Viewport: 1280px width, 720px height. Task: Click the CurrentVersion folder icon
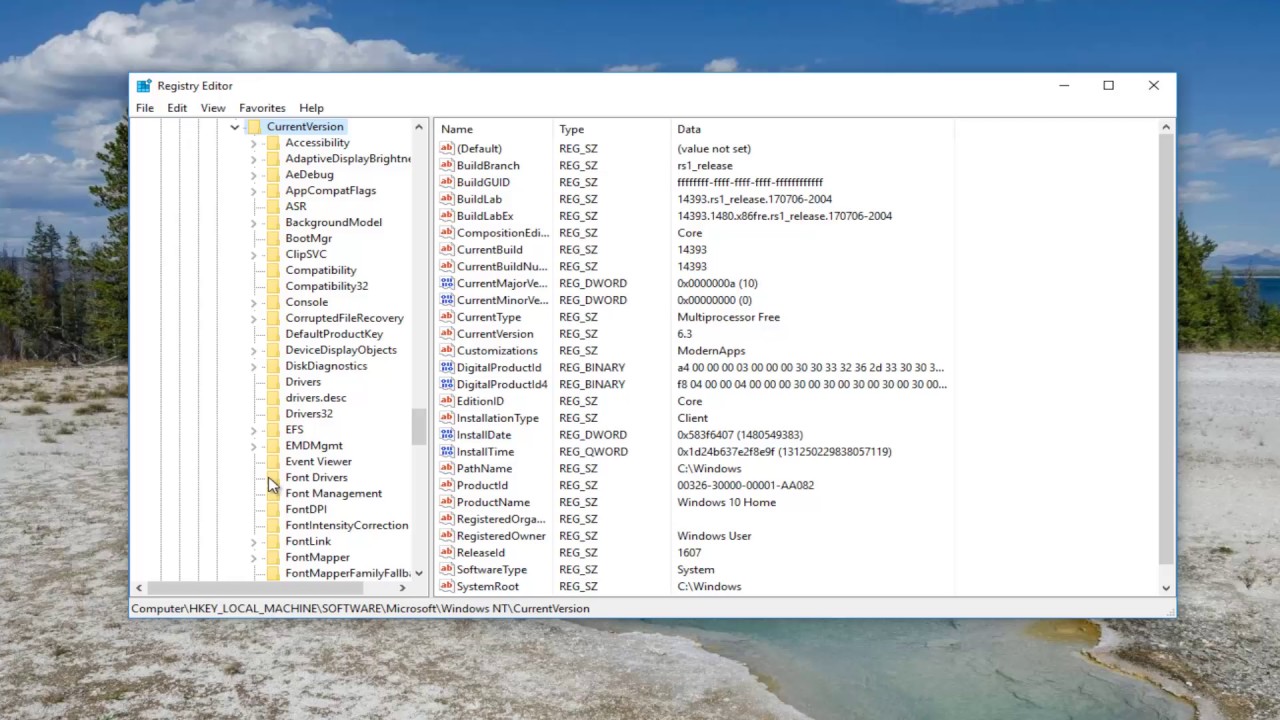[253, 126]
